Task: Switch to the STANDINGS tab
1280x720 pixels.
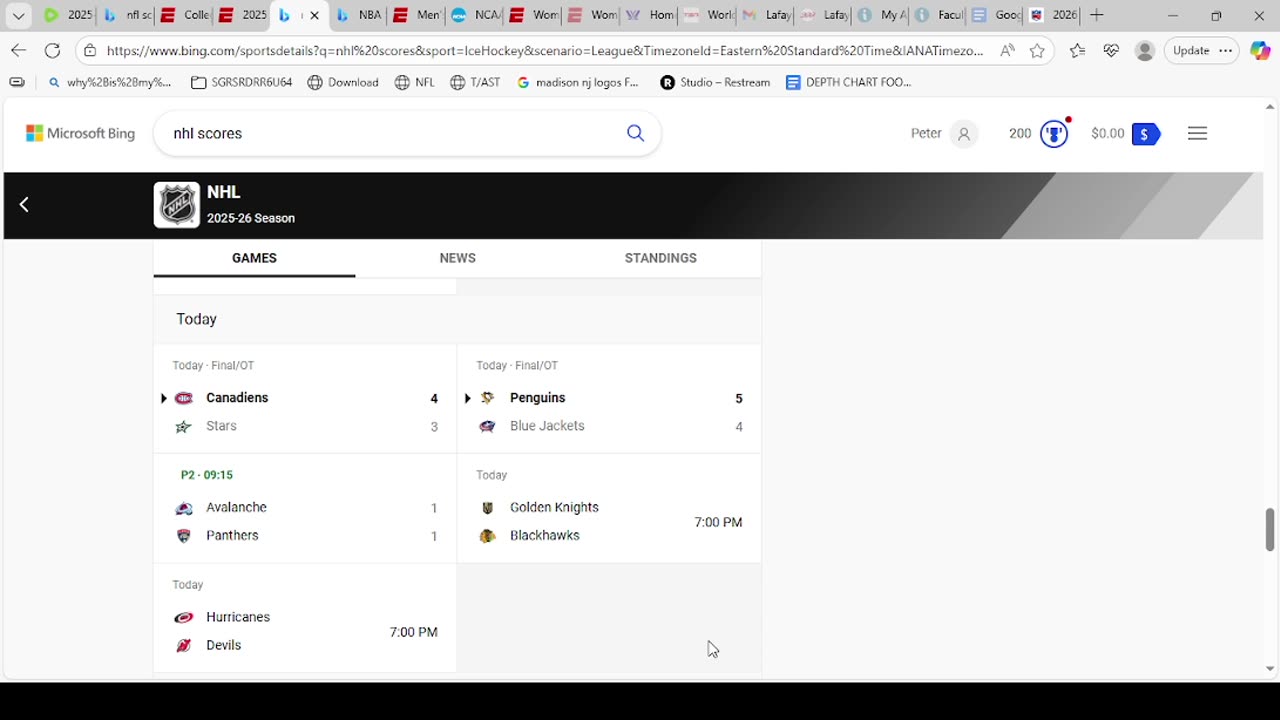Action: click(x=660, y=258)
